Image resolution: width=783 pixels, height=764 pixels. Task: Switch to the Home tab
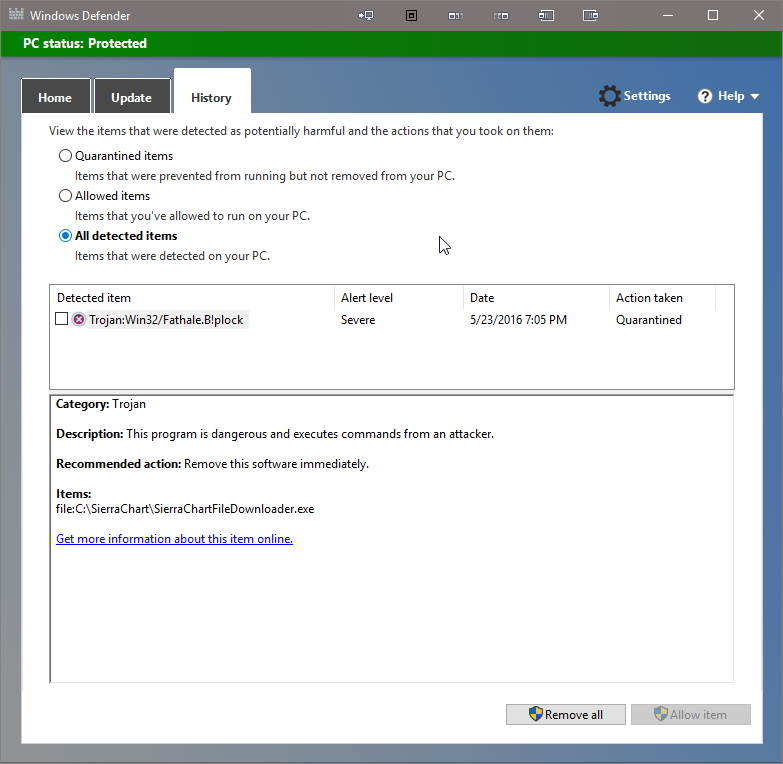pyautogui.click(x=55, y=97)
